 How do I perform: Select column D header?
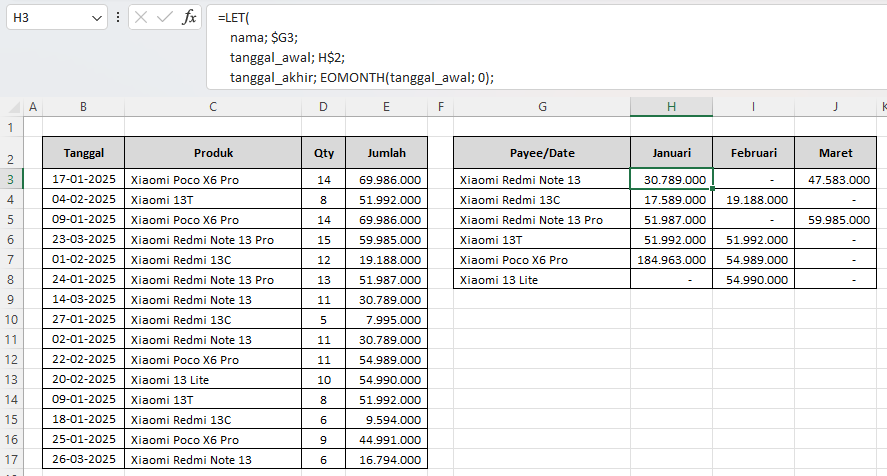click(323, 106)
